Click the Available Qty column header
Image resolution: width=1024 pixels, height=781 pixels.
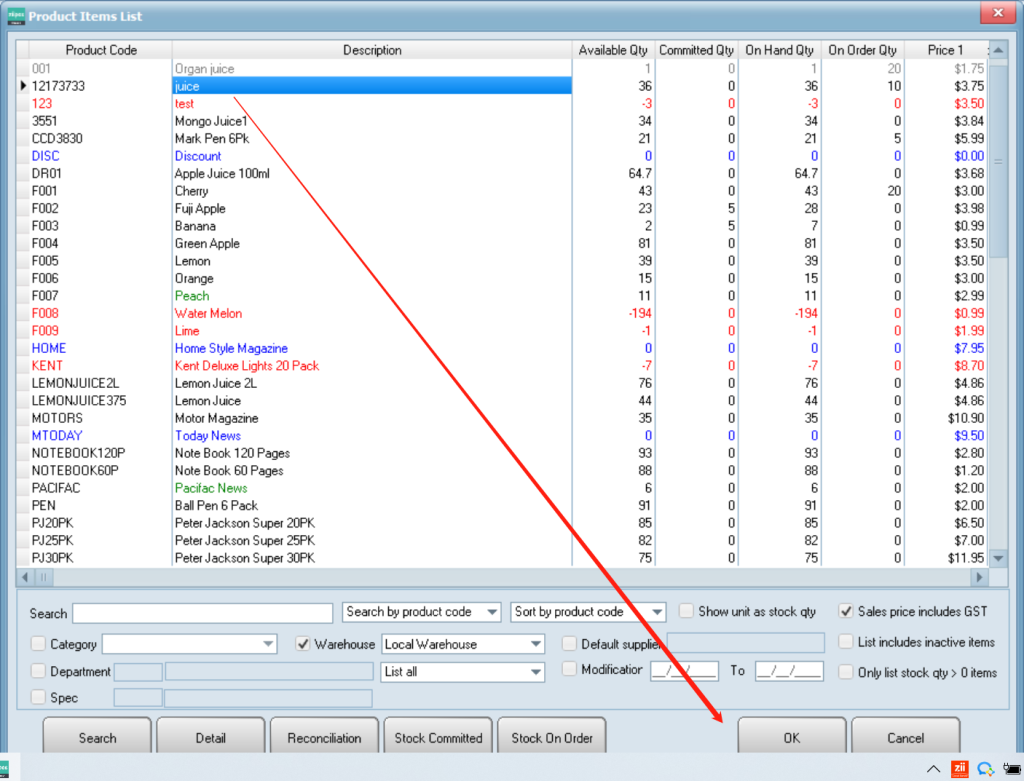(612, 50)
